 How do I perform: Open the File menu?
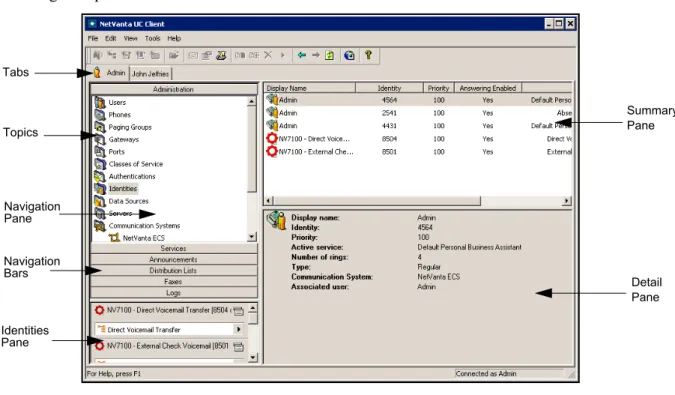click(x=93, y=38)
